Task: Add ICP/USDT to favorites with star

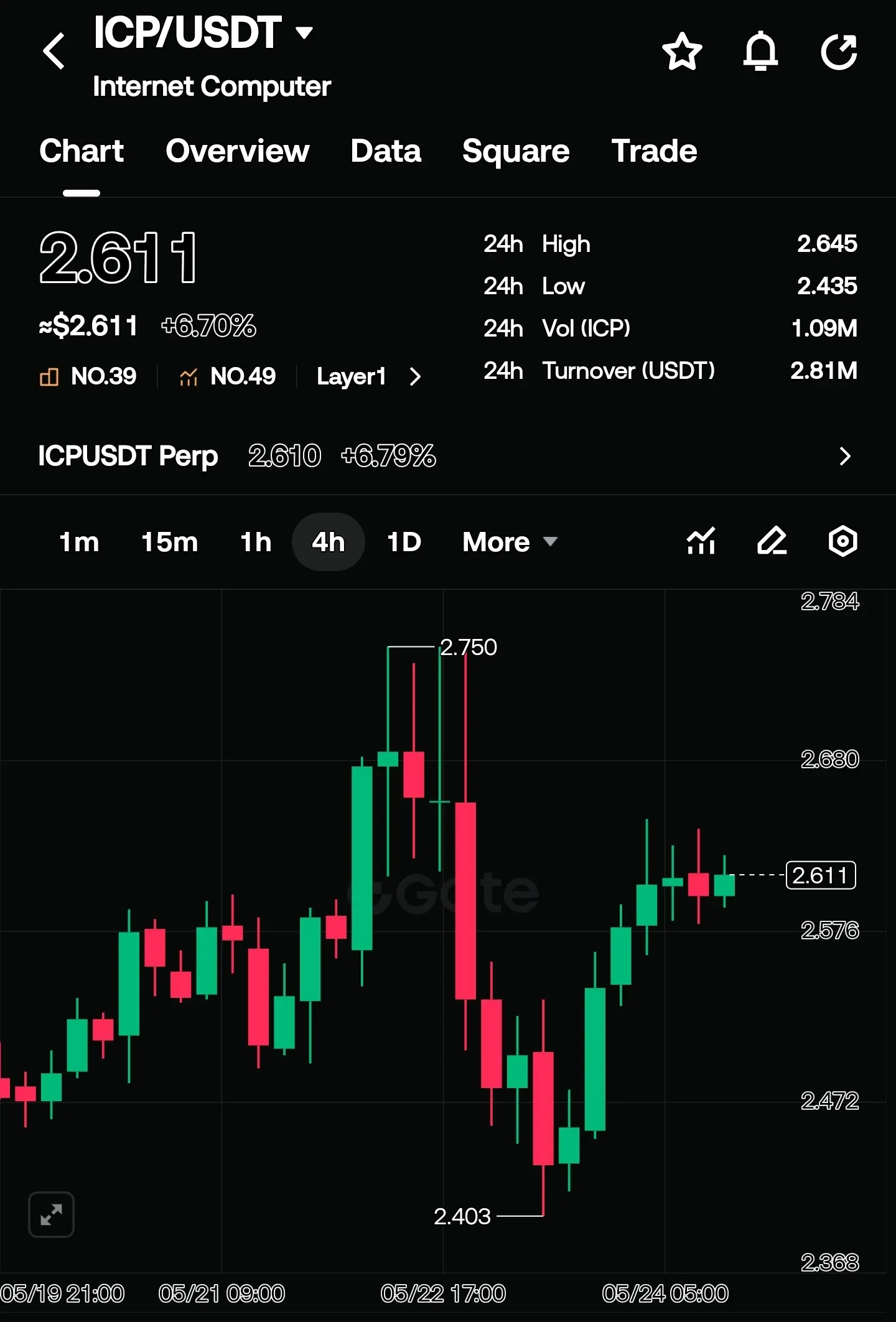Action: pyautogui.click(x=682, y=51)
